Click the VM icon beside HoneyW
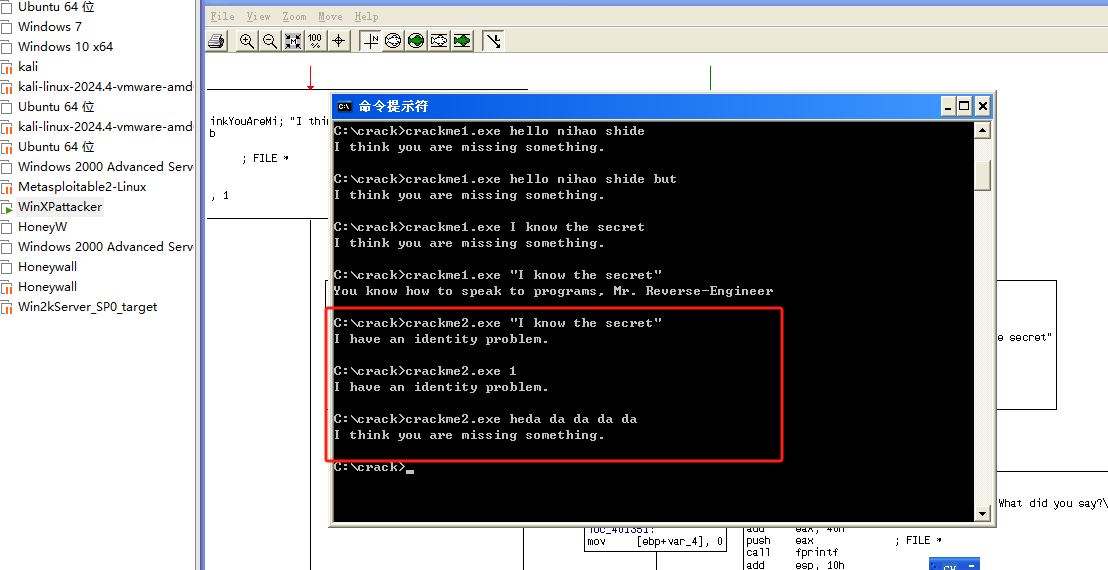 (6, 227)
